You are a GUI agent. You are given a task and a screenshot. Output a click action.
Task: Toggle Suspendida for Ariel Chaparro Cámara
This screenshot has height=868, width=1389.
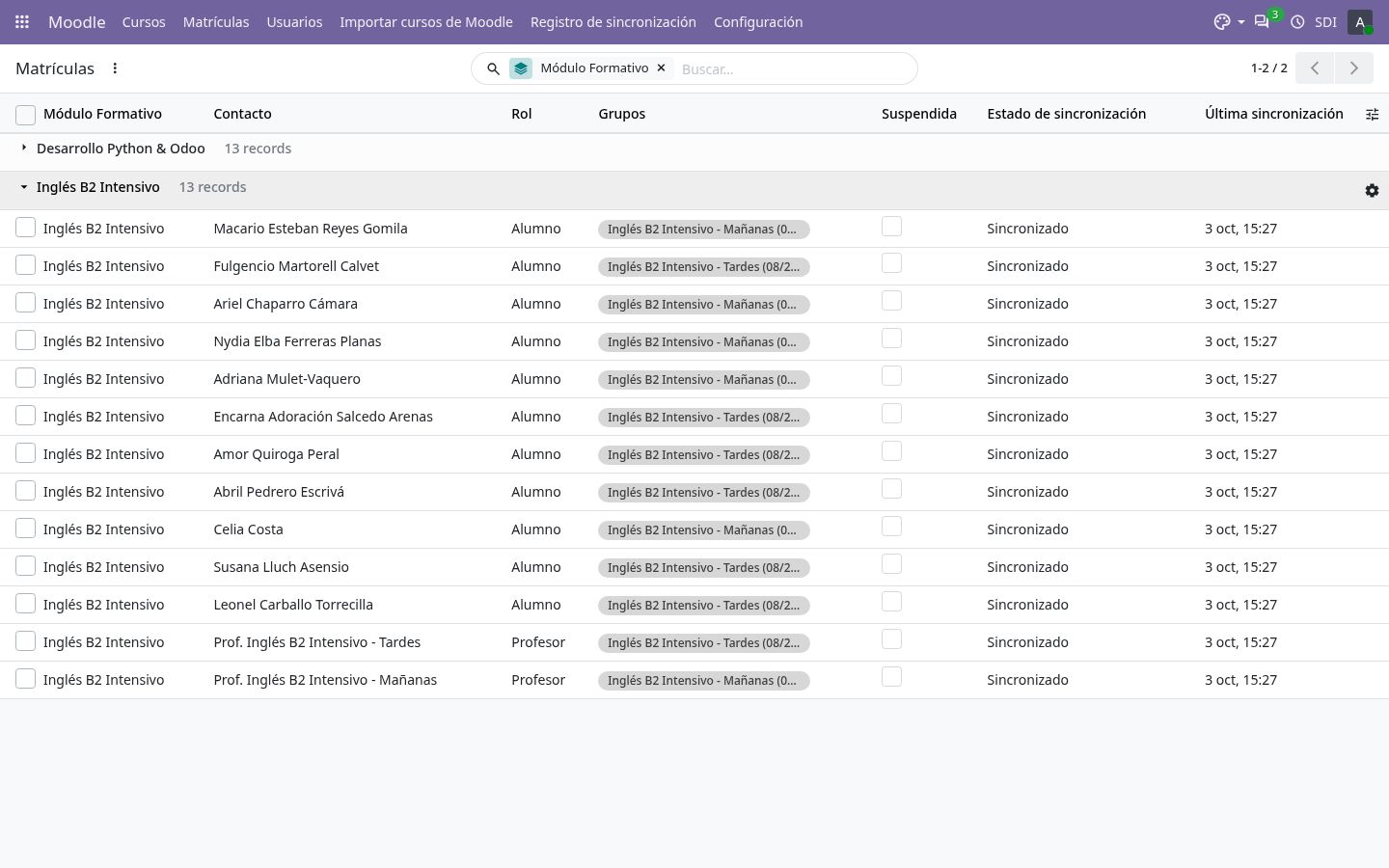(x=891, y=301)
